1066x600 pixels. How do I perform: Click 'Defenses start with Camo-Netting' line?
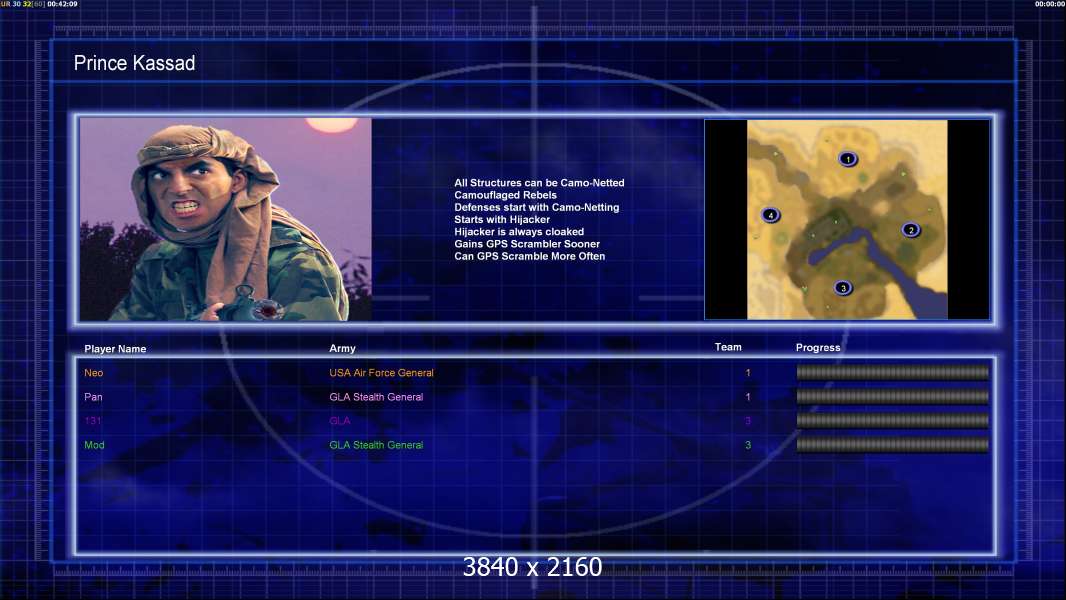[x=536, y=207]
